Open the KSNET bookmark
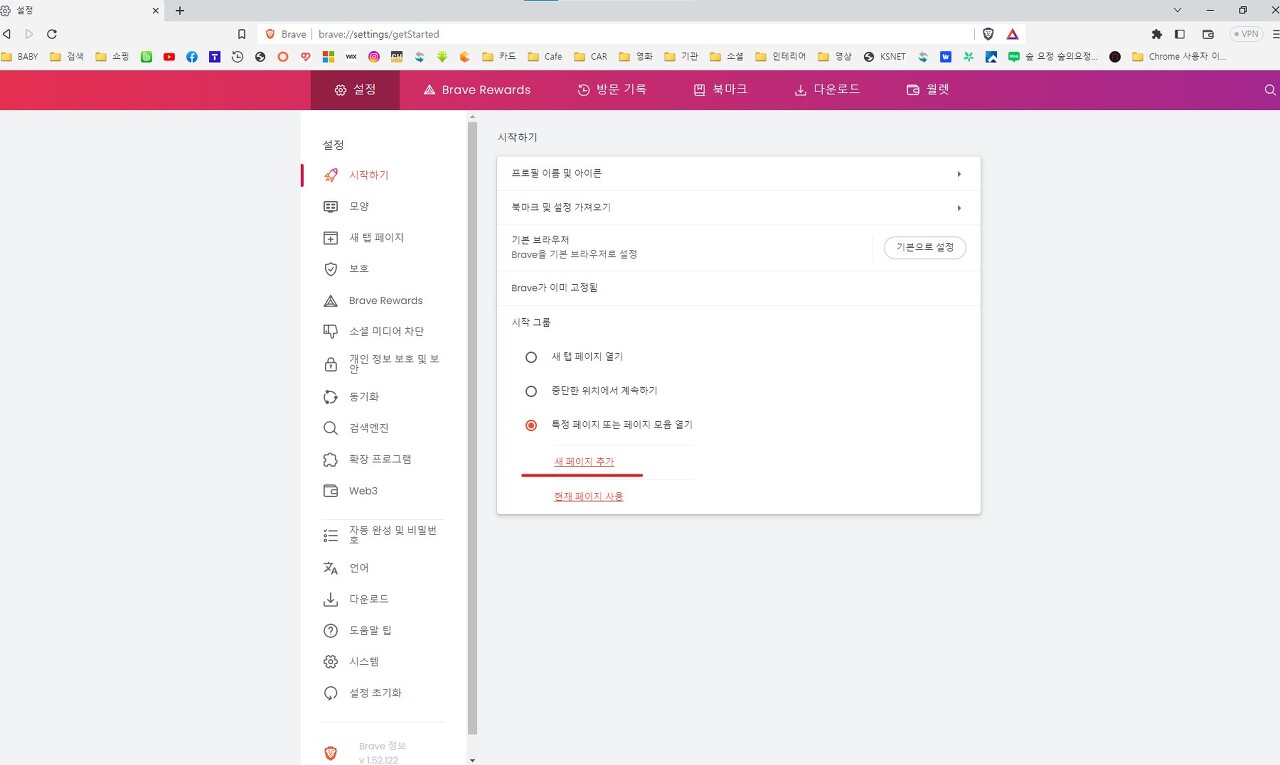 coord(884,57)
